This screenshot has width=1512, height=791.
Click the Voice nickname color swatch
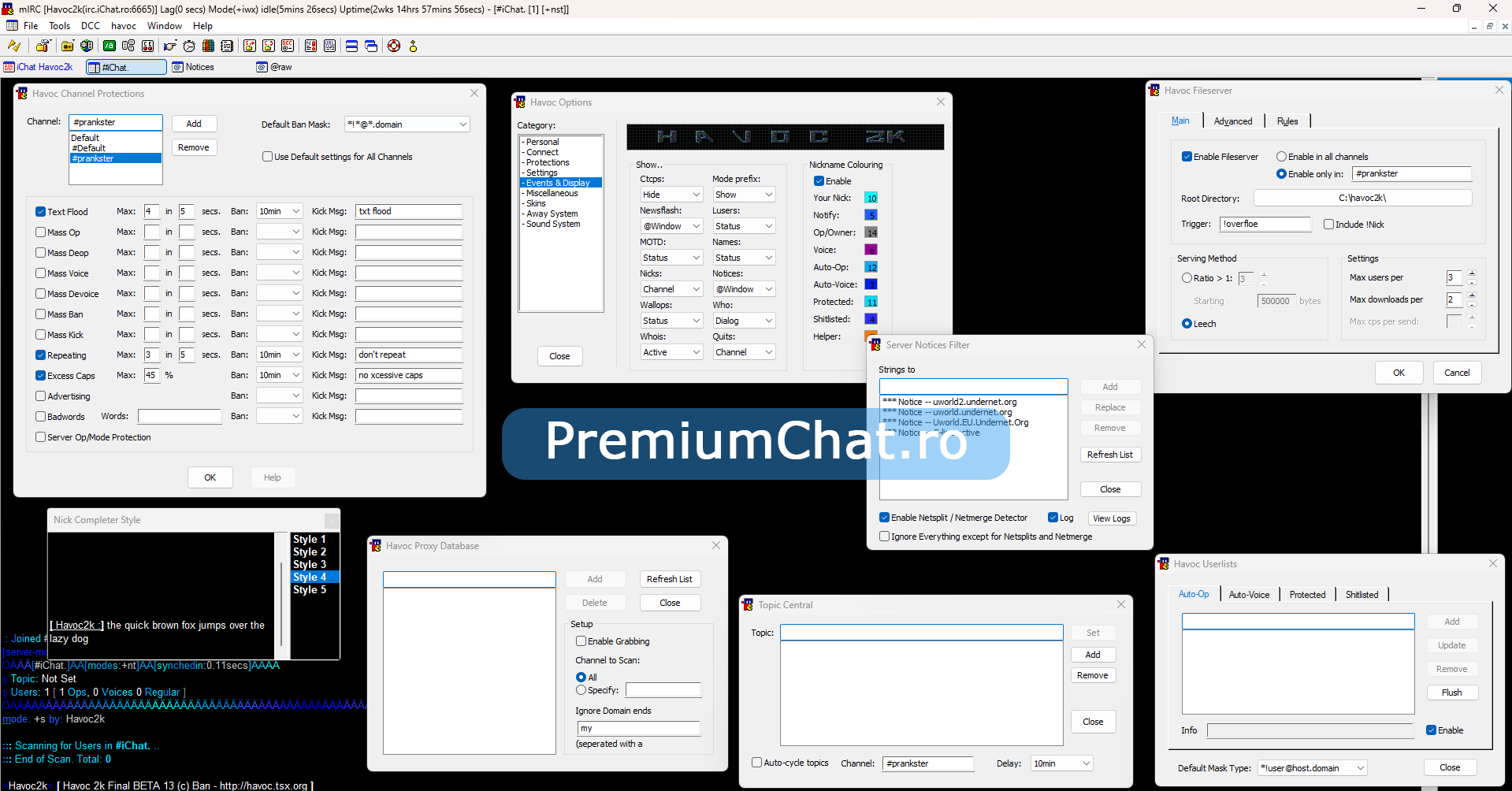click(x=871, y=251)
